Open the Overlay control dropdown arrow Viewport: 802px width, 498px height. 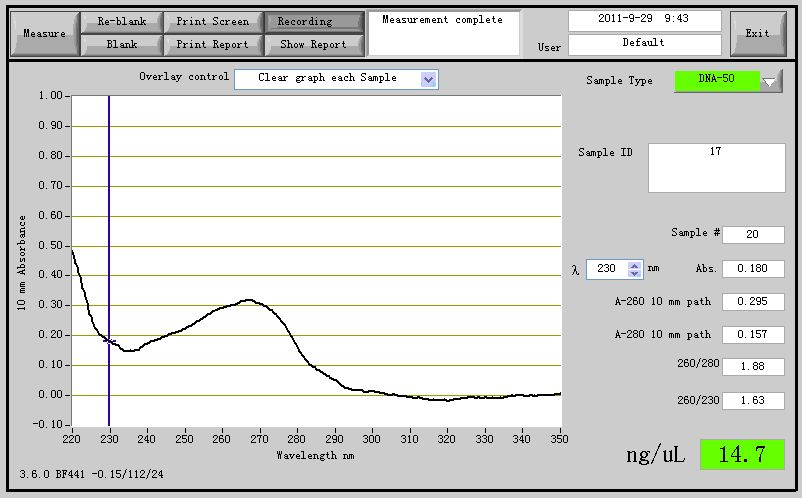[x=428, y=79]
